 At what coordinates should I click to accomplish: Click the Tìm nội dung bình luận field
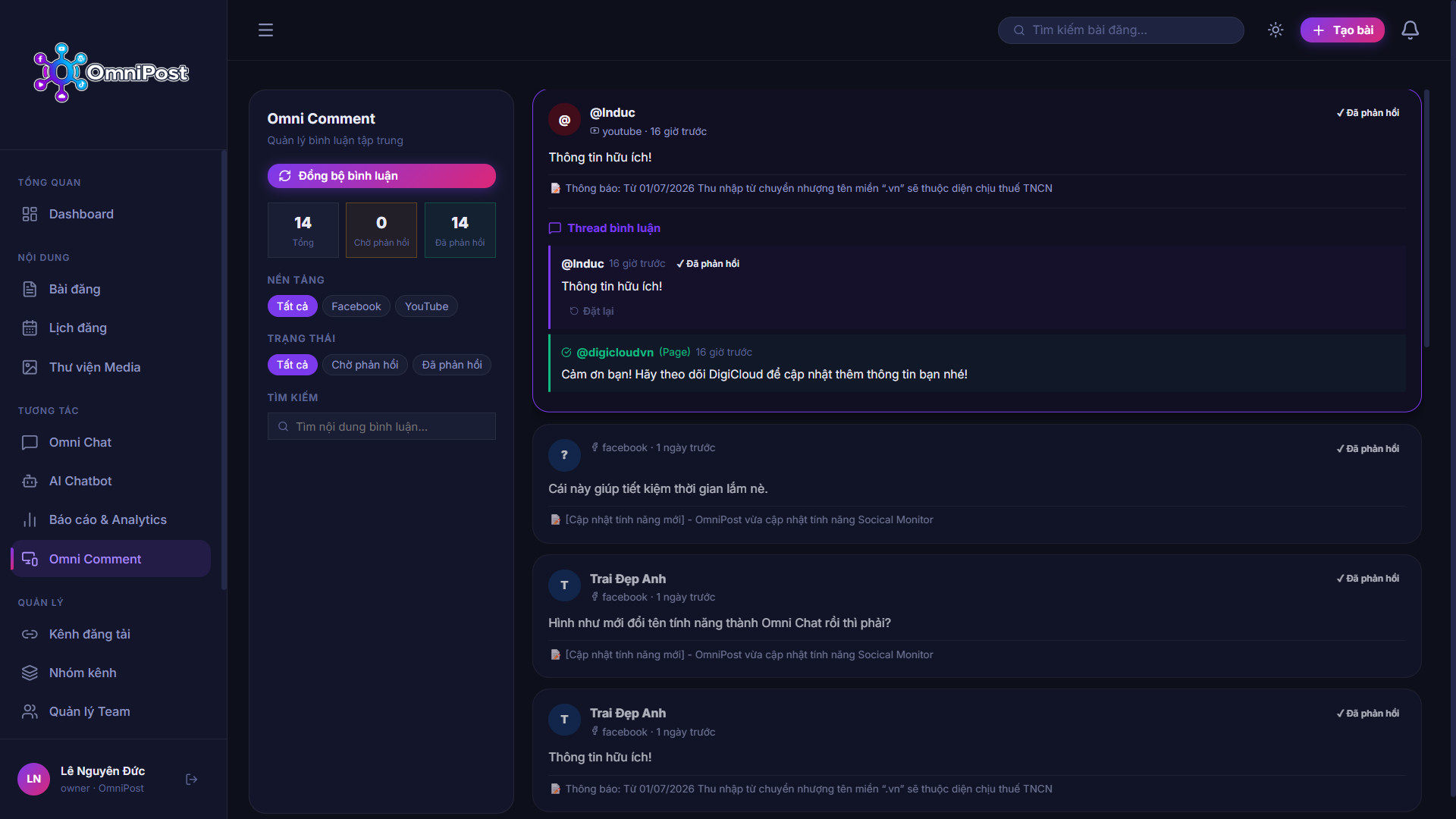pyautogui.click(x=381, y=427)
